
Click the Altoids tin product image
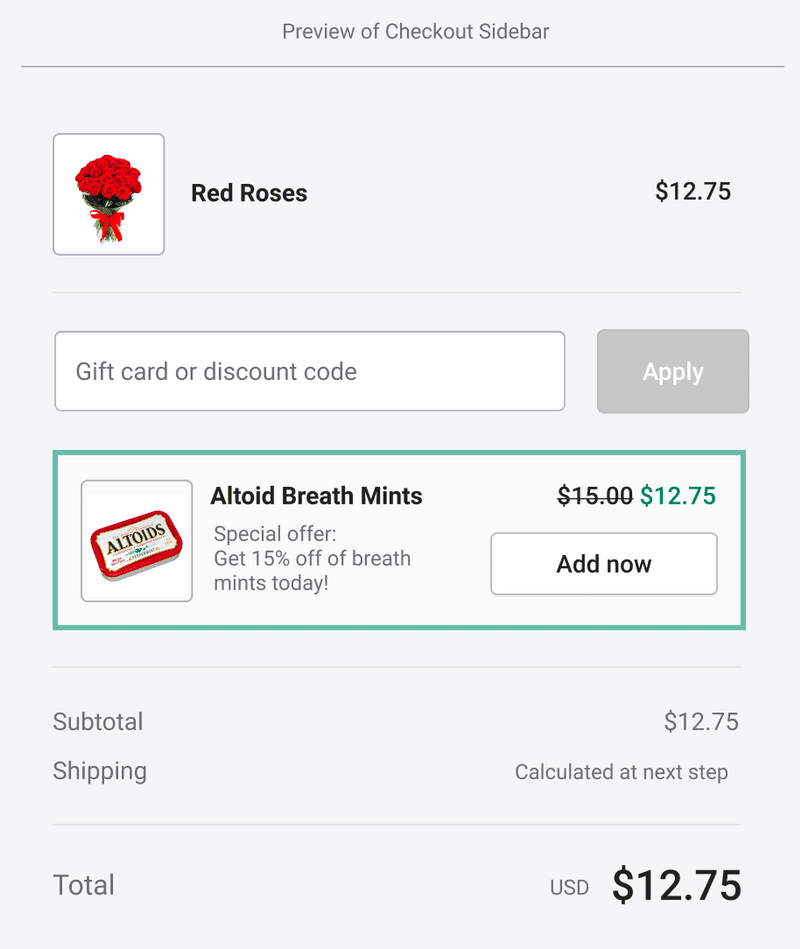tap(136, 541)
